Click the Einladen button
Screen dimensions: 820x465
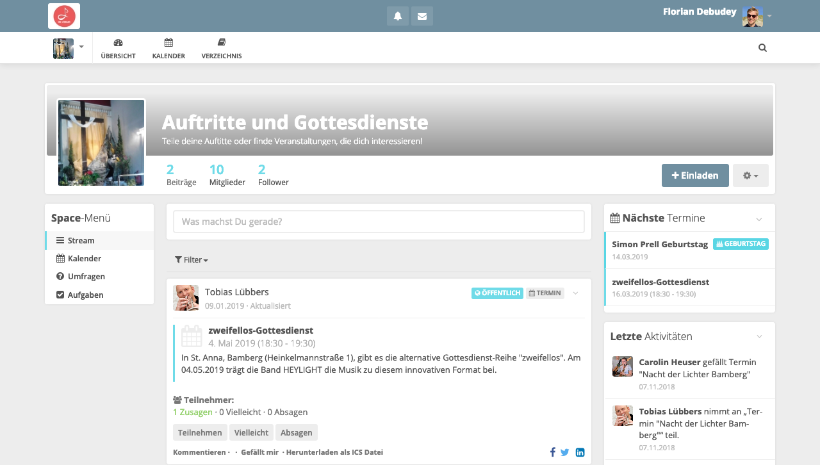(695, 176)
